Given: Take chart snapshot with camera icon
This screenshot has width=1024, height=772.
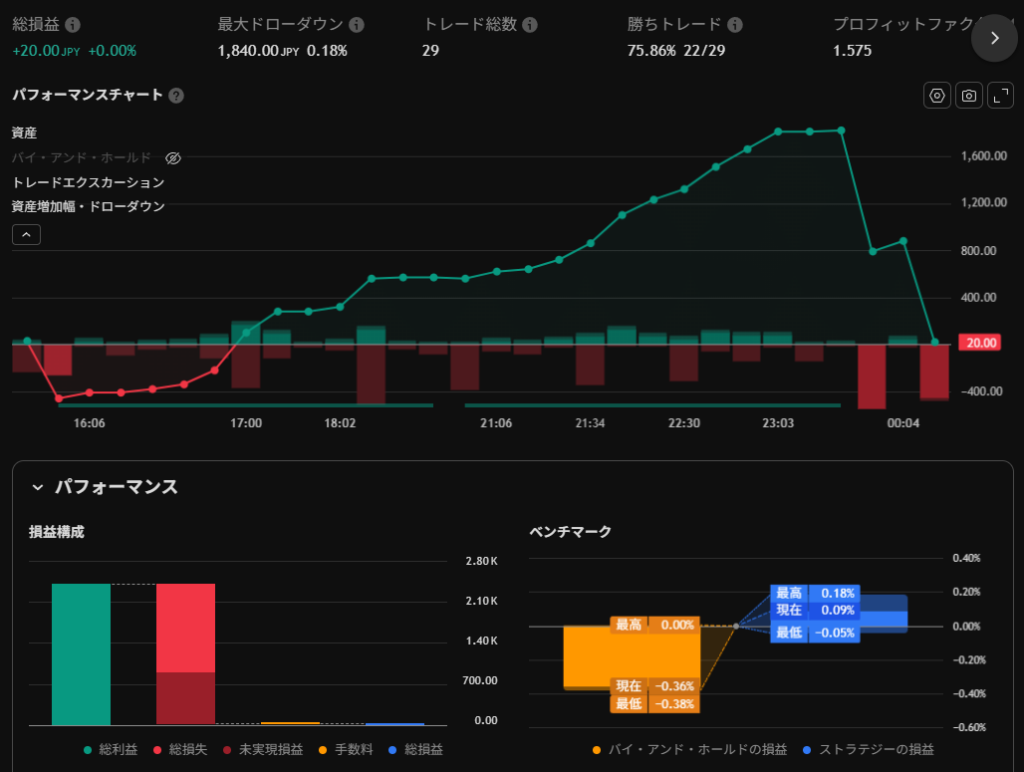Looking at the screenshot, I should click(x=968, y=96).
